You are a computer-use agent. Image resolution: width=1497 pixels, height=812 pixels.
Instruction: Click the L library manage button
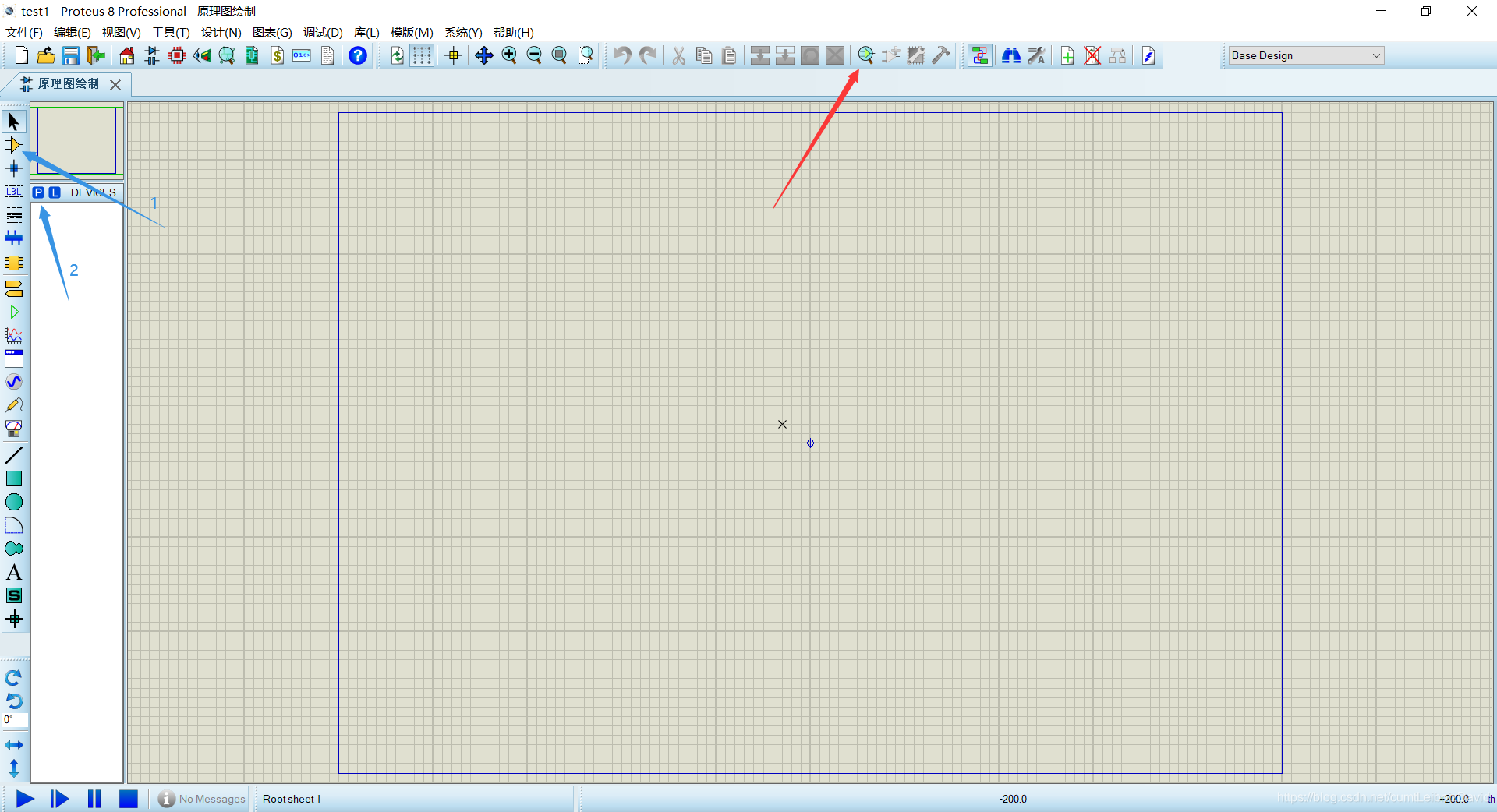55,192
